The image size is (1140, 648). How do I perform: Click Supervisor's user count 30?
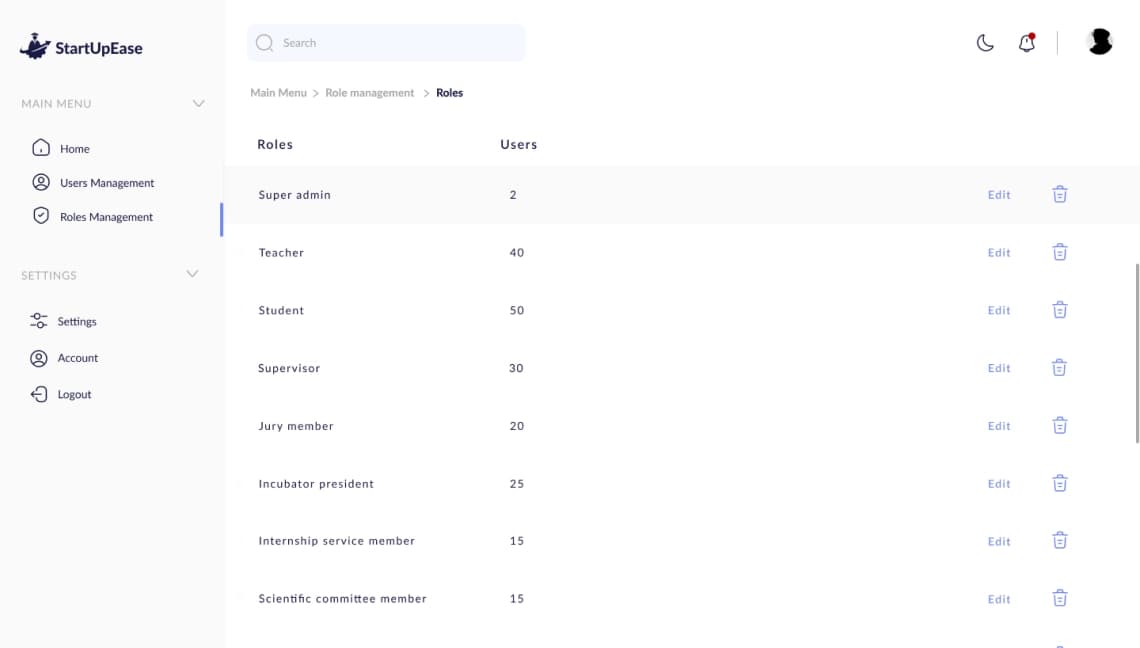pos(516,368)
